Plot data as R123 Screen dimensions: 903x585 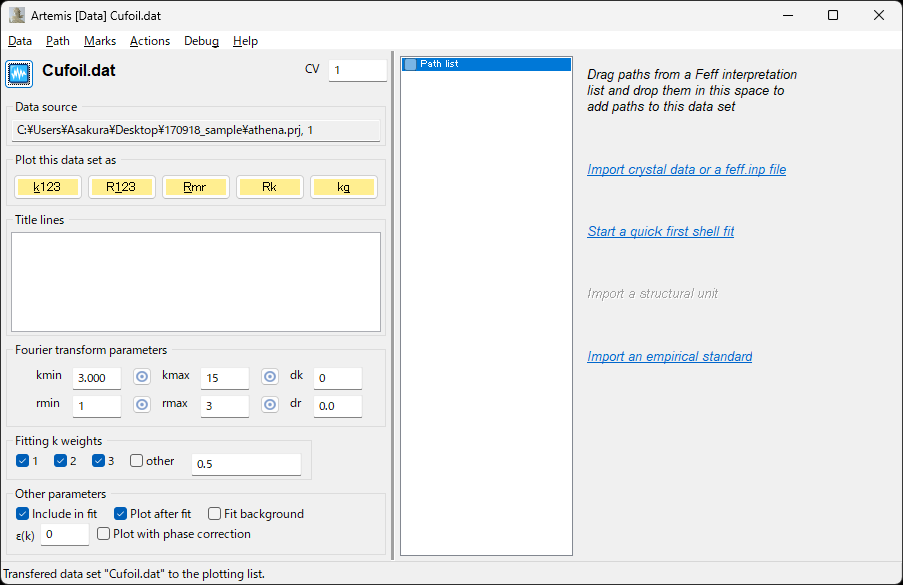122,187
